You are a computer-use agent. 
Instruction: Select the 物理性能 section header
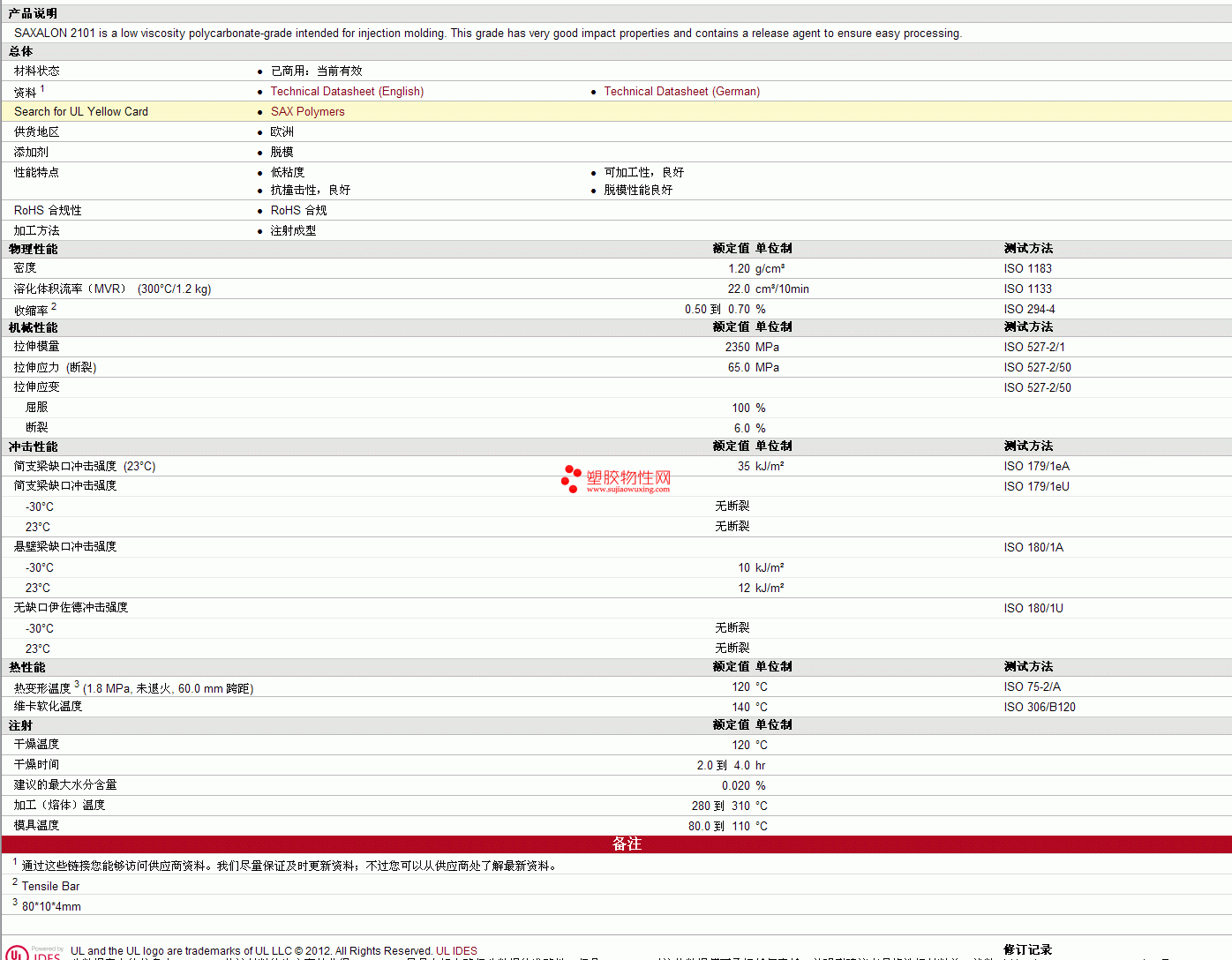pyautogui.click(x=33, y=249)
